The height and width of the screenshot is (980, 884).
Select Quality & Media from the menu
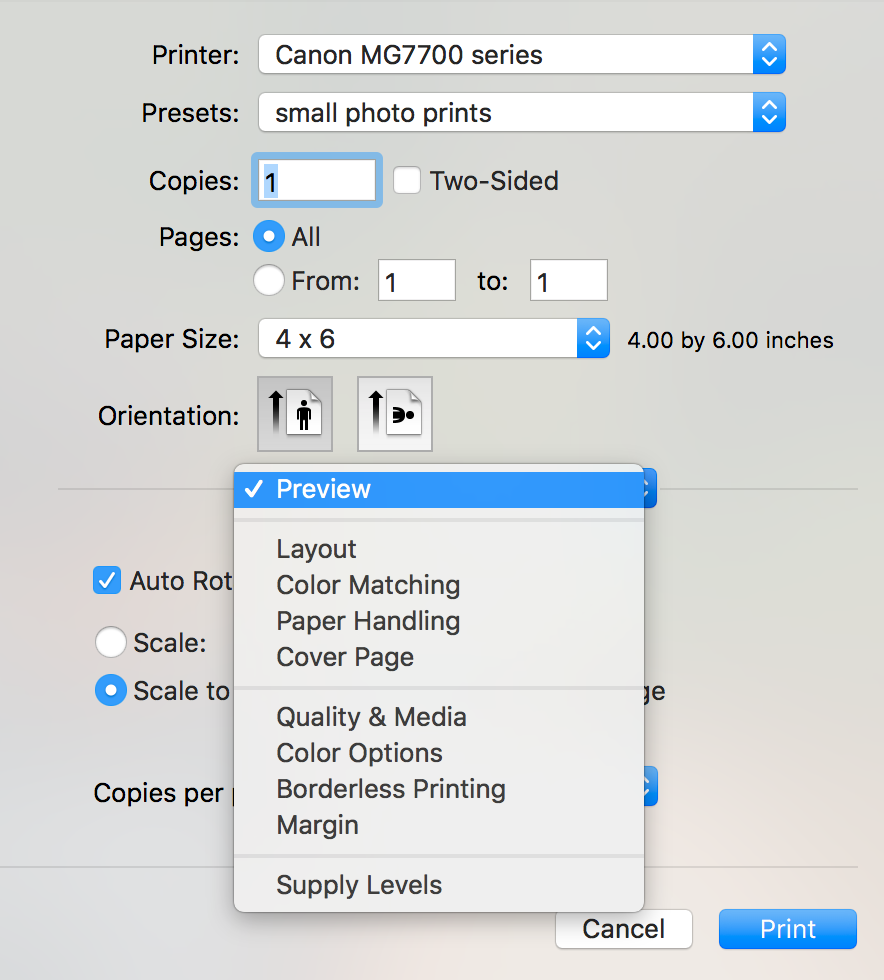(x=371, y=717)
